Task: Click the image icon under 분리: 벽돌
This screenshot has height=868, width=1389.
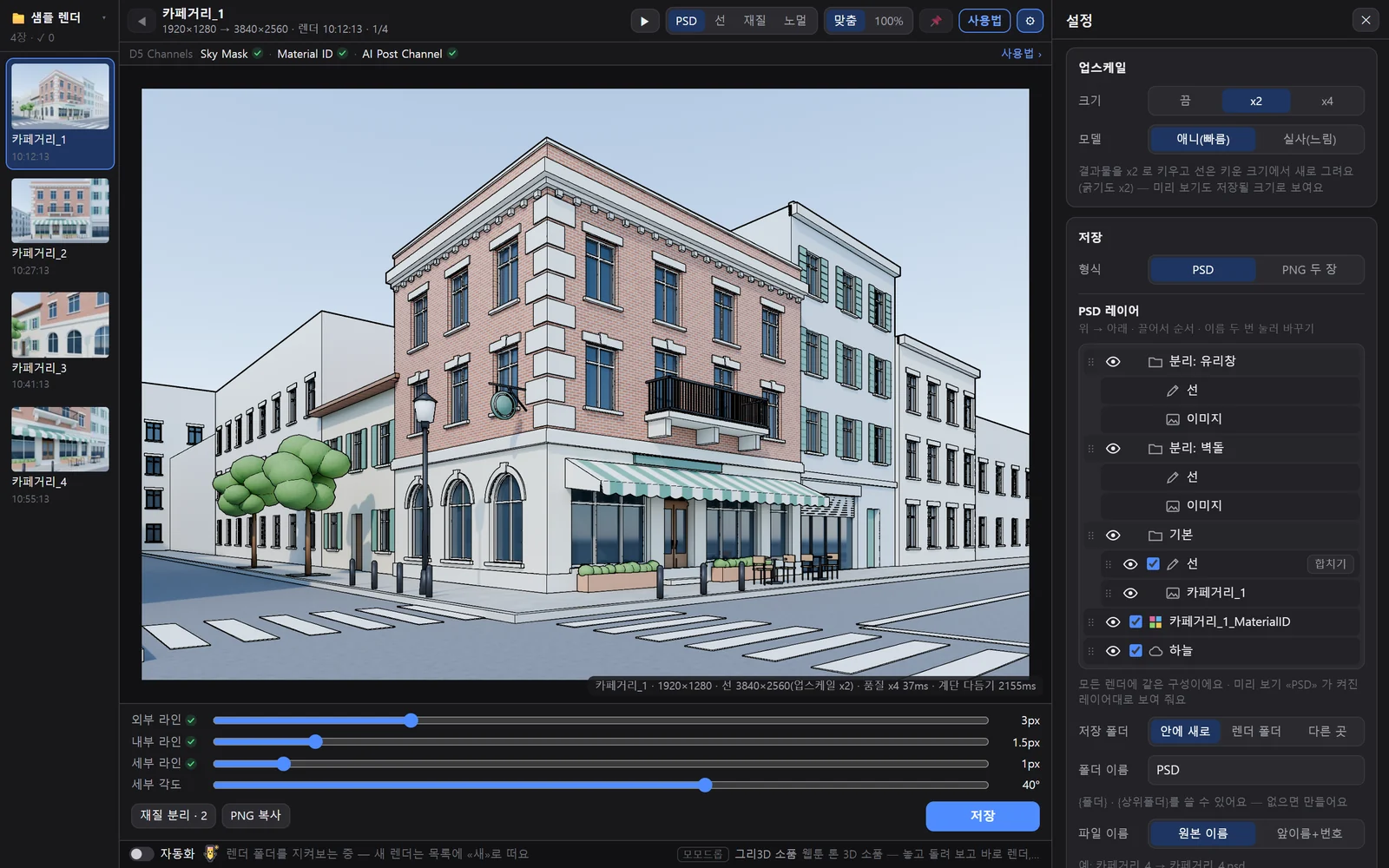Action: pos(1173,506)
